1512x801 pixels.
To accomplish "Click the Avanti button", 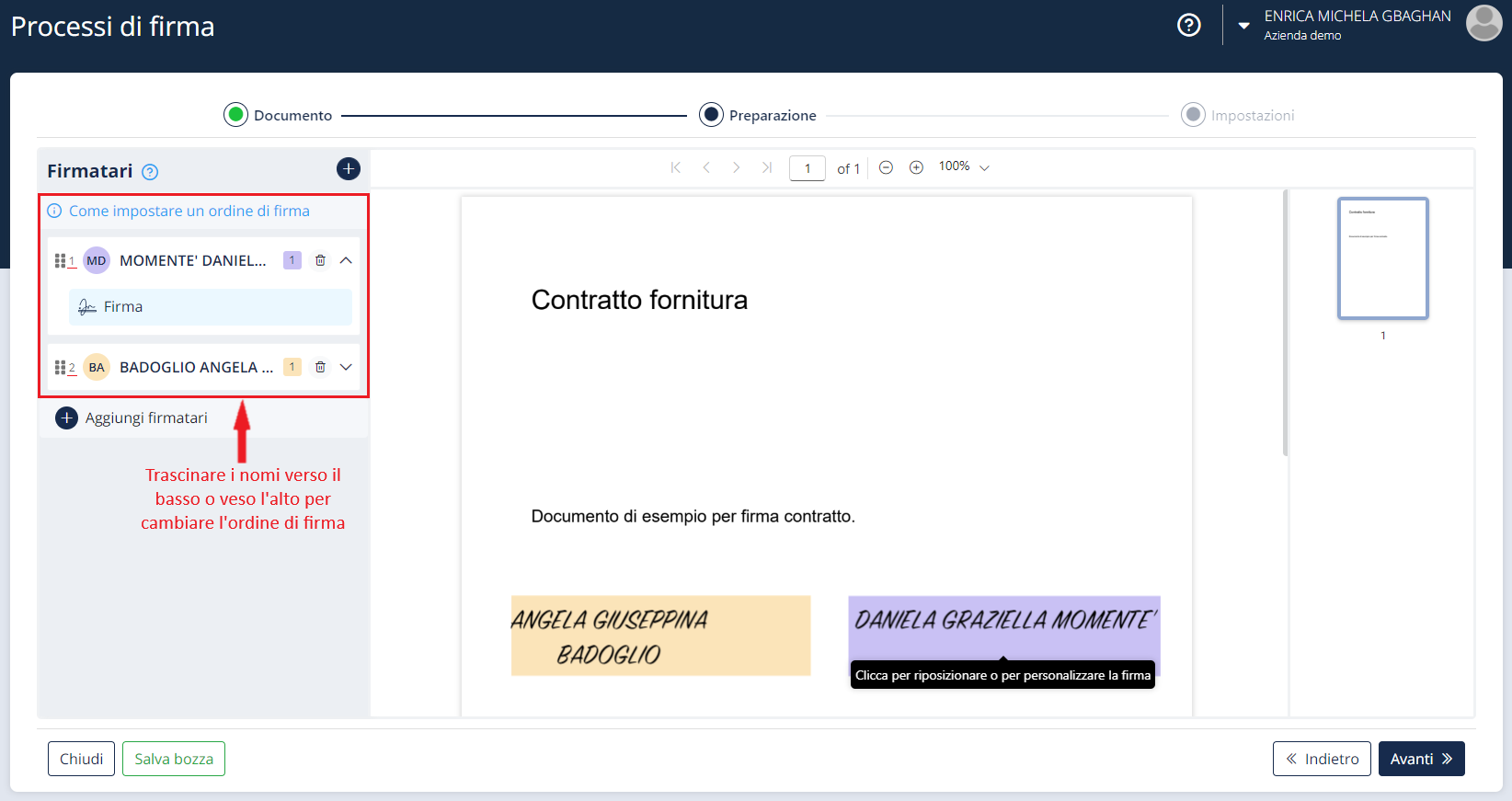I will [x=1421, y=759].
